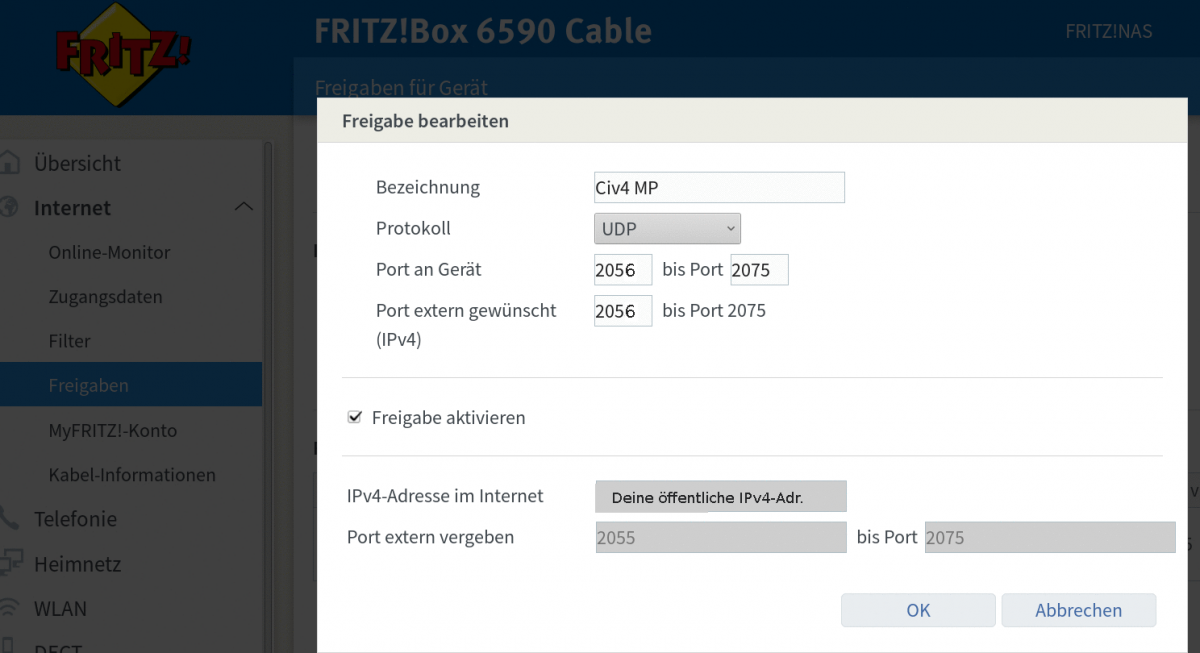Click the Port extern gewünscht field

pyautogui.click(x=622, y=311)
